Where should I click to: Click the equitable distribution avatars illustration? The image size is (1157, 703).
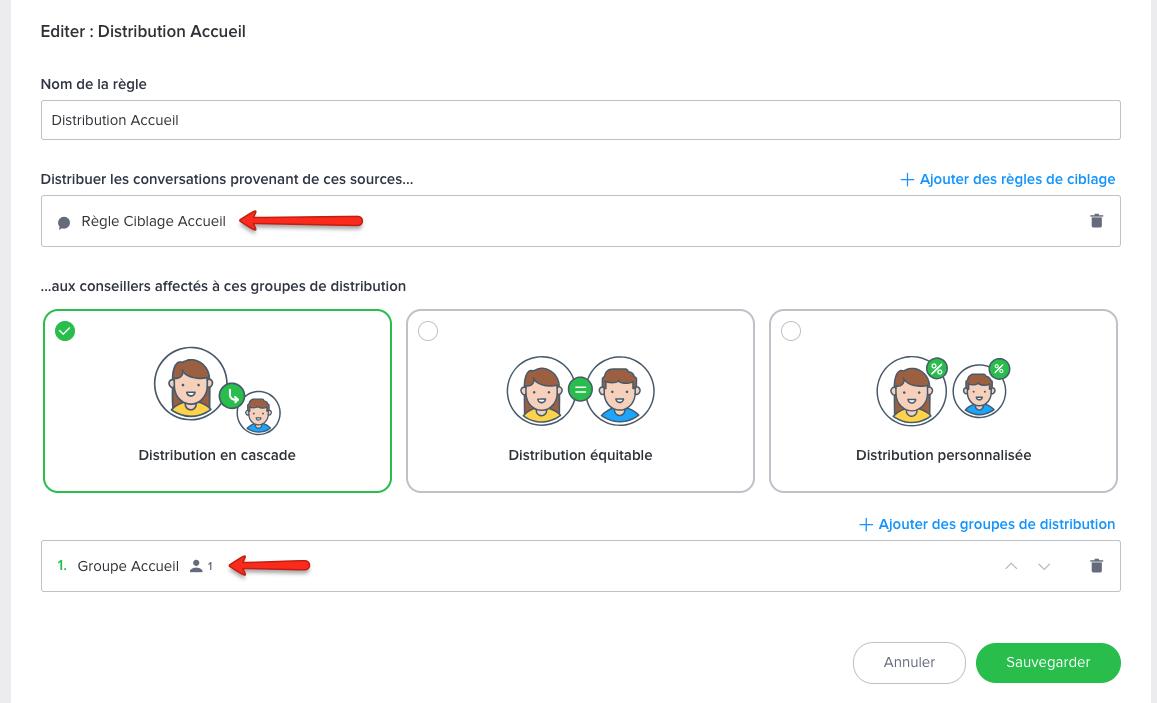[580, 391]
